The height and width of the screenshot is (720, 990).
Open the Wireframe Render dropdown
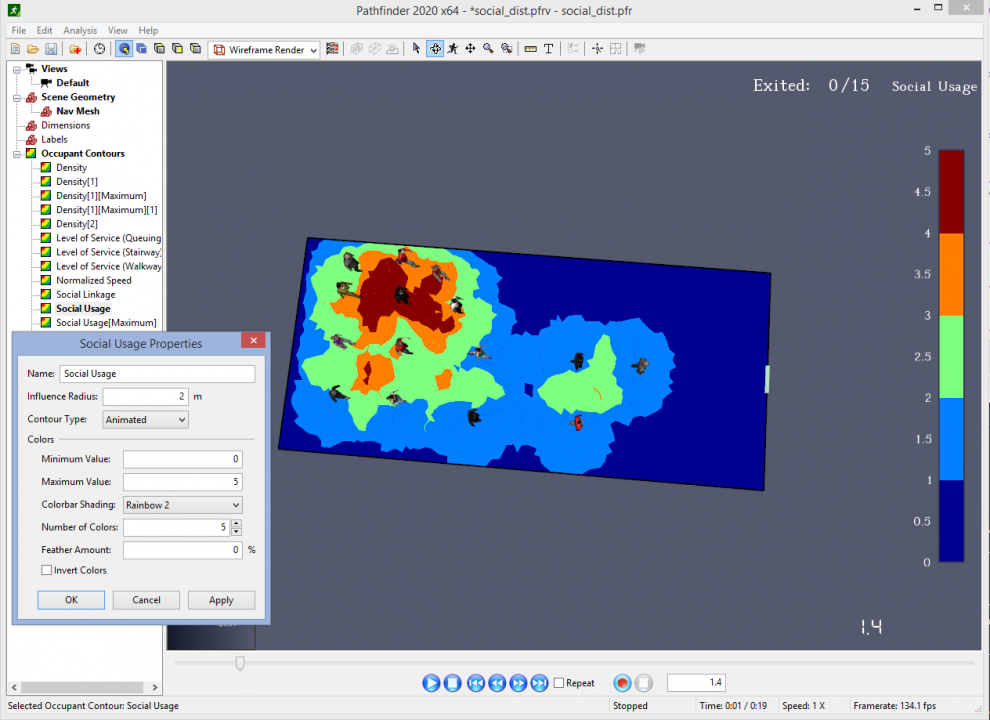point(315,49)
